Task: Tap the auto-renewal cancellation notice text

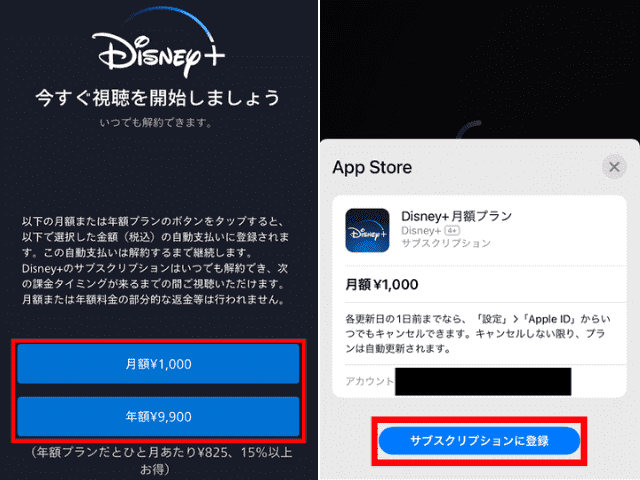Action: [478, 333]
